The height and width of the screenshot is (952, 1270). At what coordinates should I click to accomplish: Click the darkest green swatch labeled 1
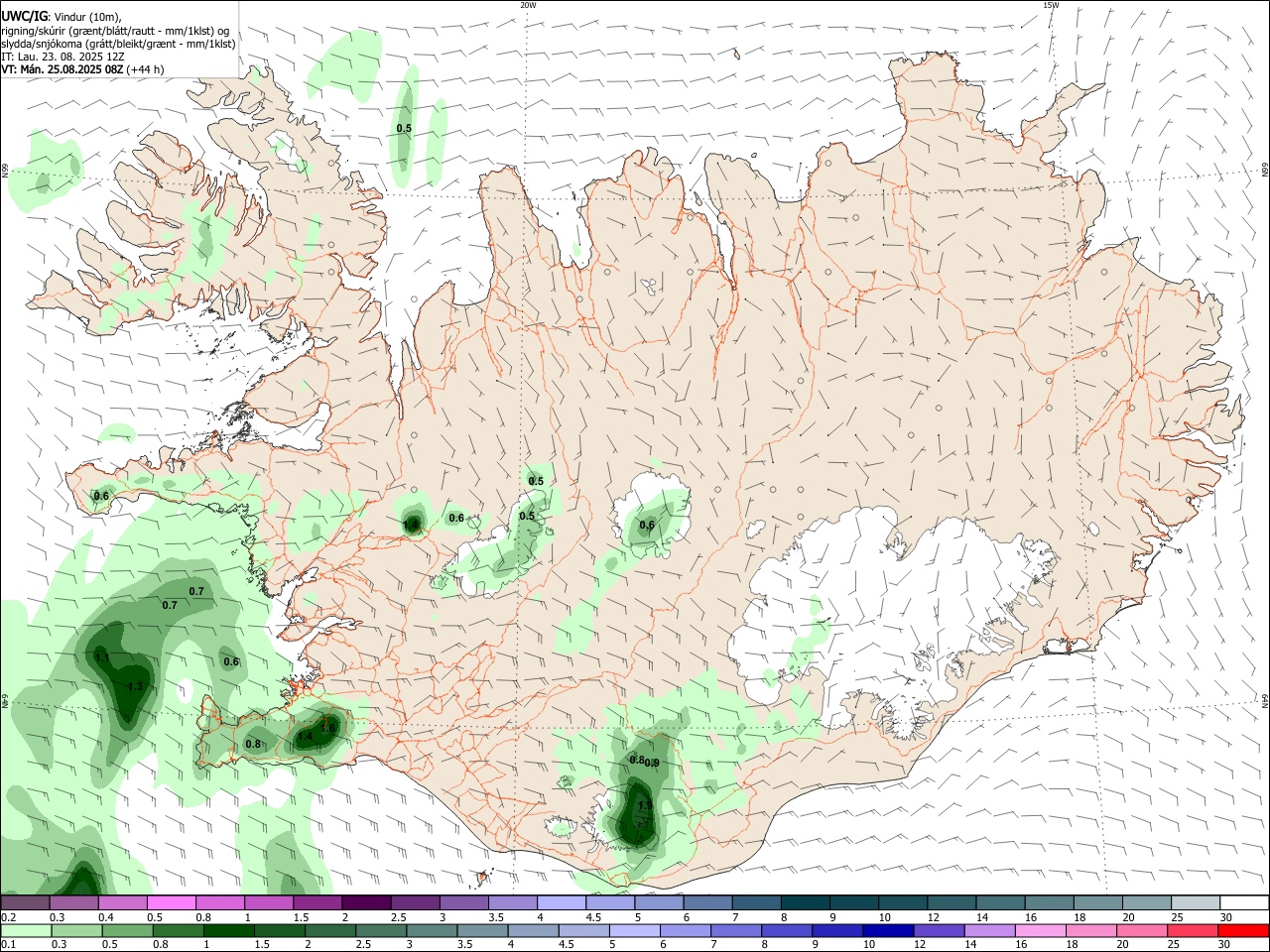230,930
